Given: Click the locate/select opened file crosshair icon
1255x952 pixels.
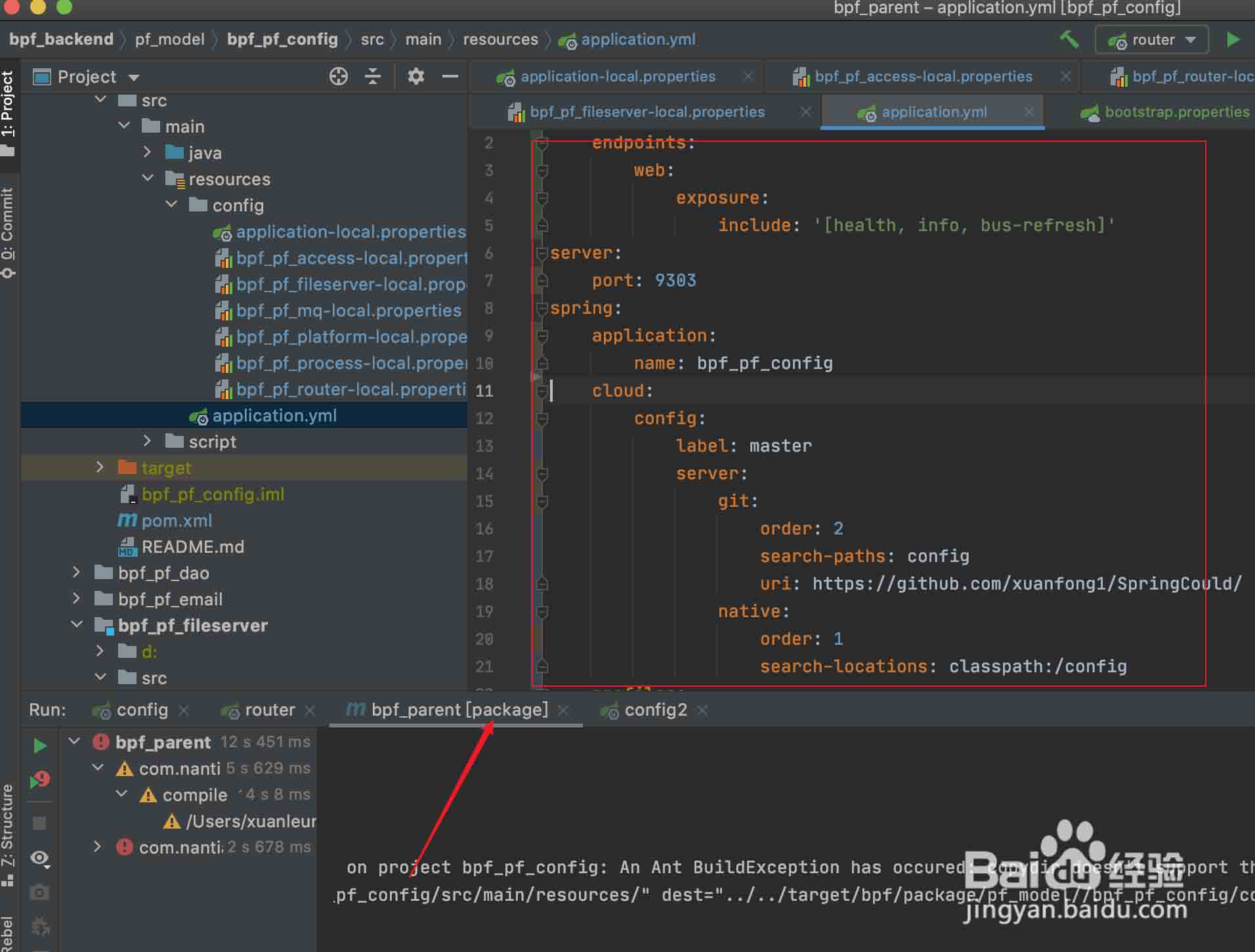Looking at the screenshot, I should point(338,77).
